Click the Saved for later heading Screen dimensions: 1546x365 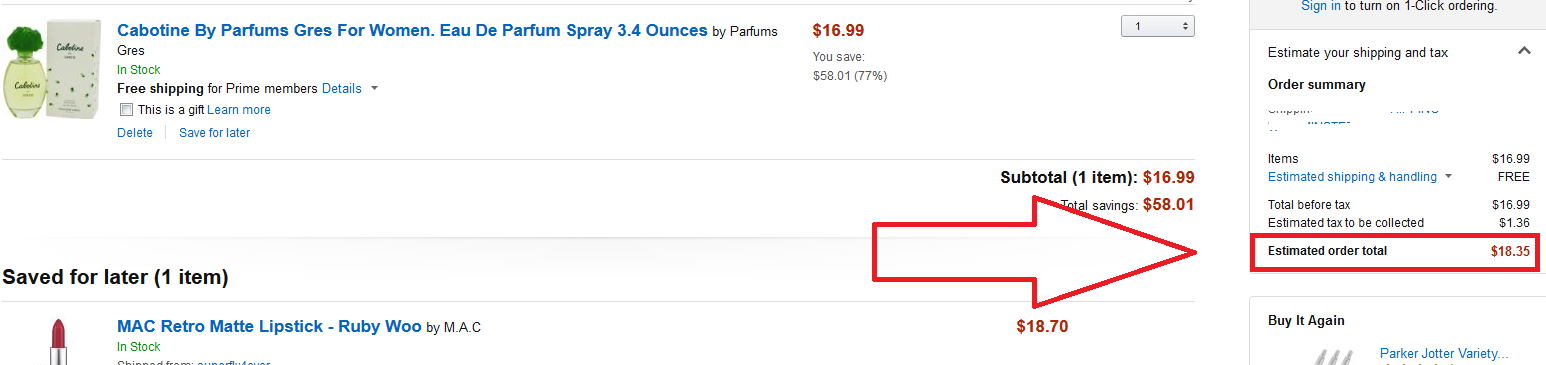(x=115, y=277)
